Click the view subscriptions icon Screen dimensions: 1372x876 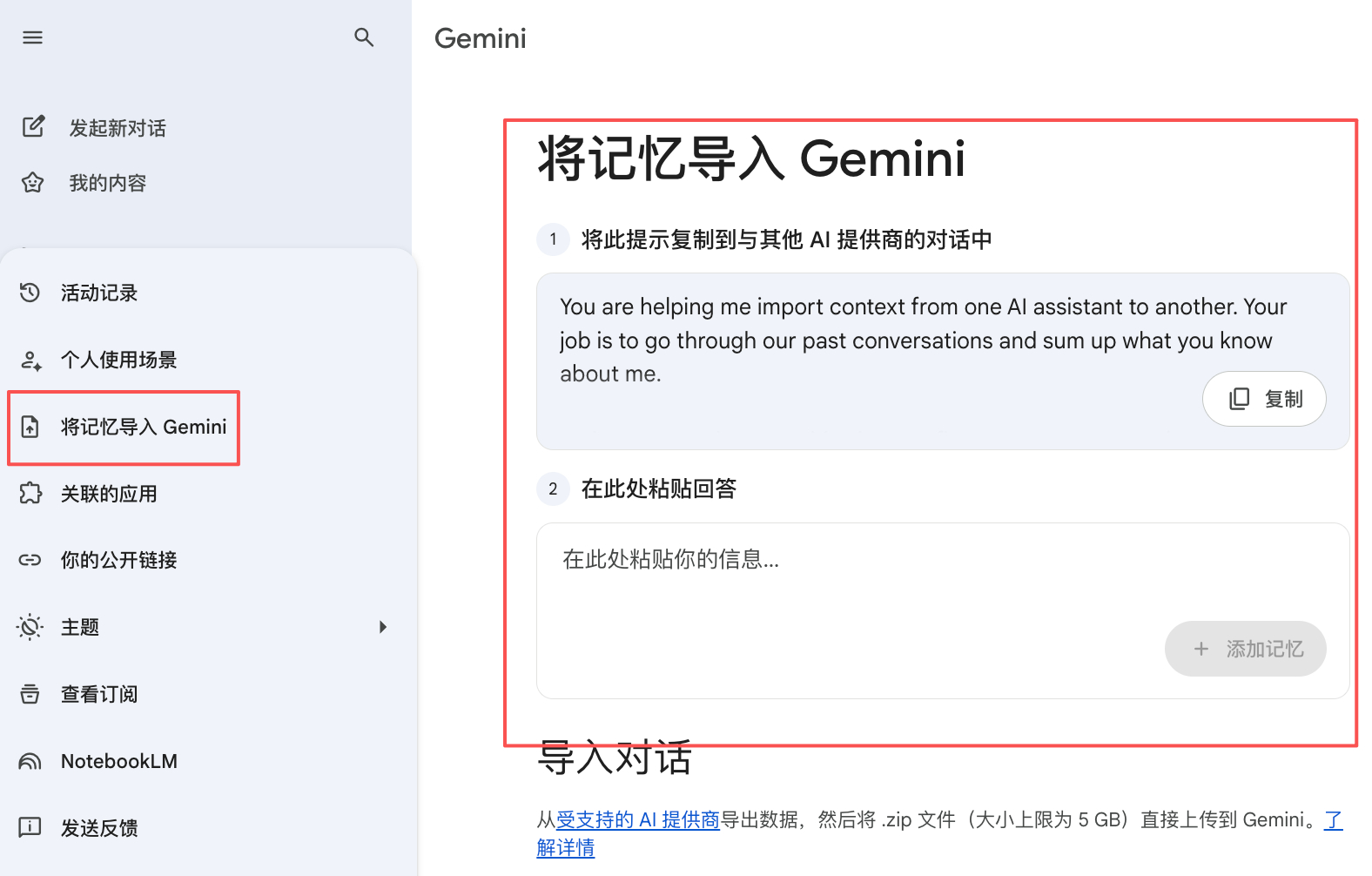tap(30, 694)
